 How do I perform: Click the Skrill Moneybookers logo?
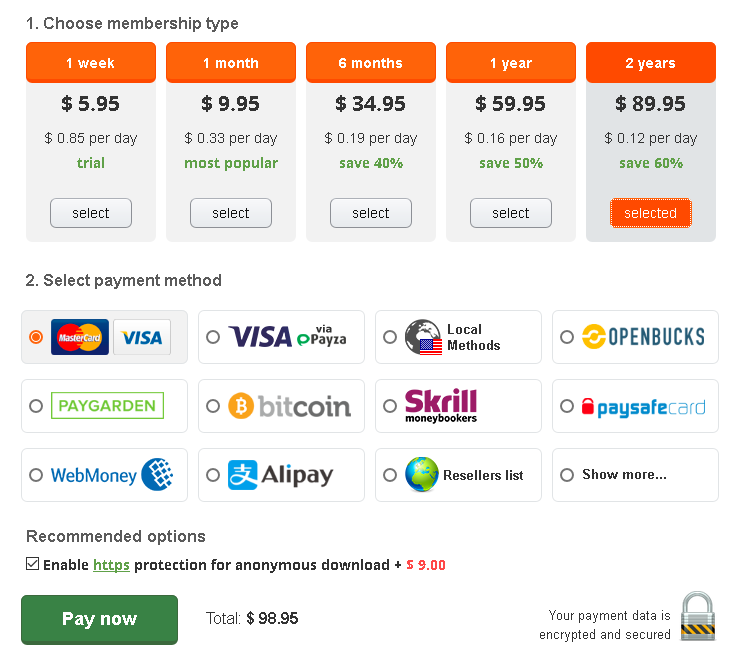pyautogui.click(x=441, y=406)
